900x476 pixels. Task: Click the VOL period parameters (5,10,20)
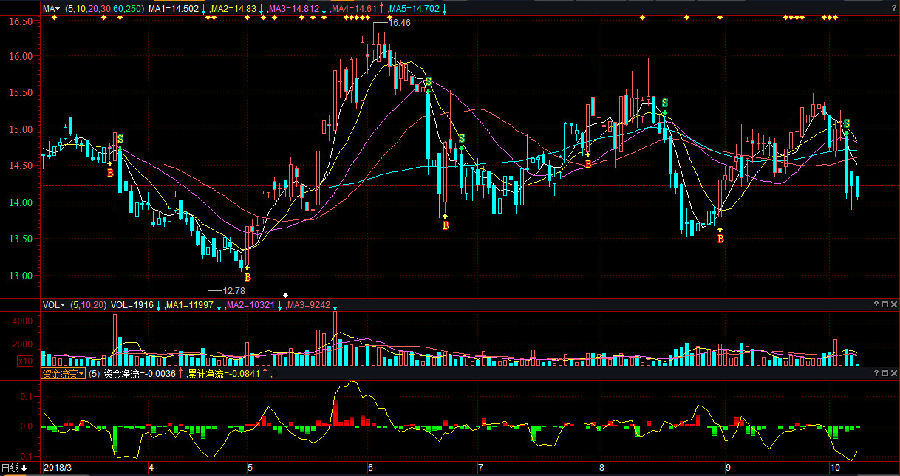pyautogui.click(x=88, y=304)
